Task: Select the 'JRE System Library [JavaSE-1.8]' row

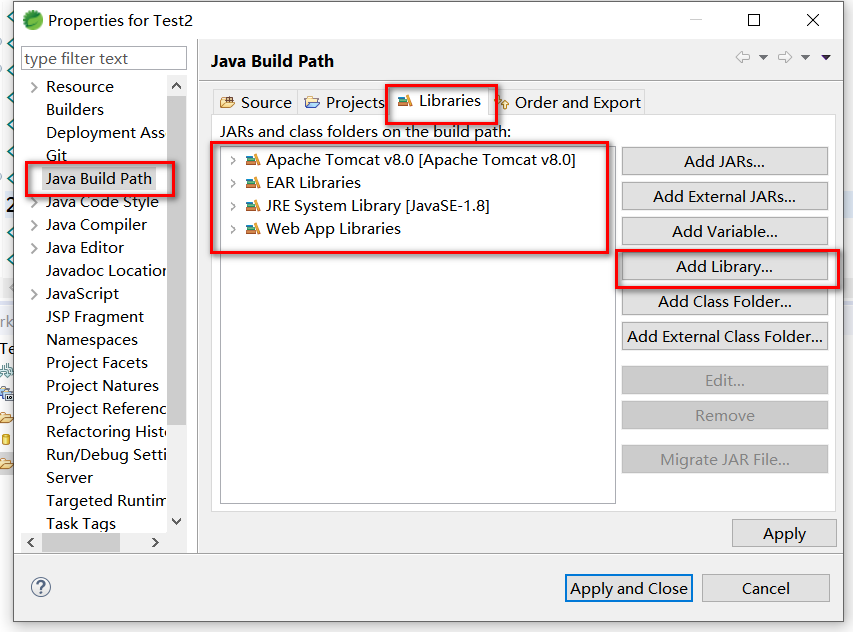Action: [x=378, y=206]
